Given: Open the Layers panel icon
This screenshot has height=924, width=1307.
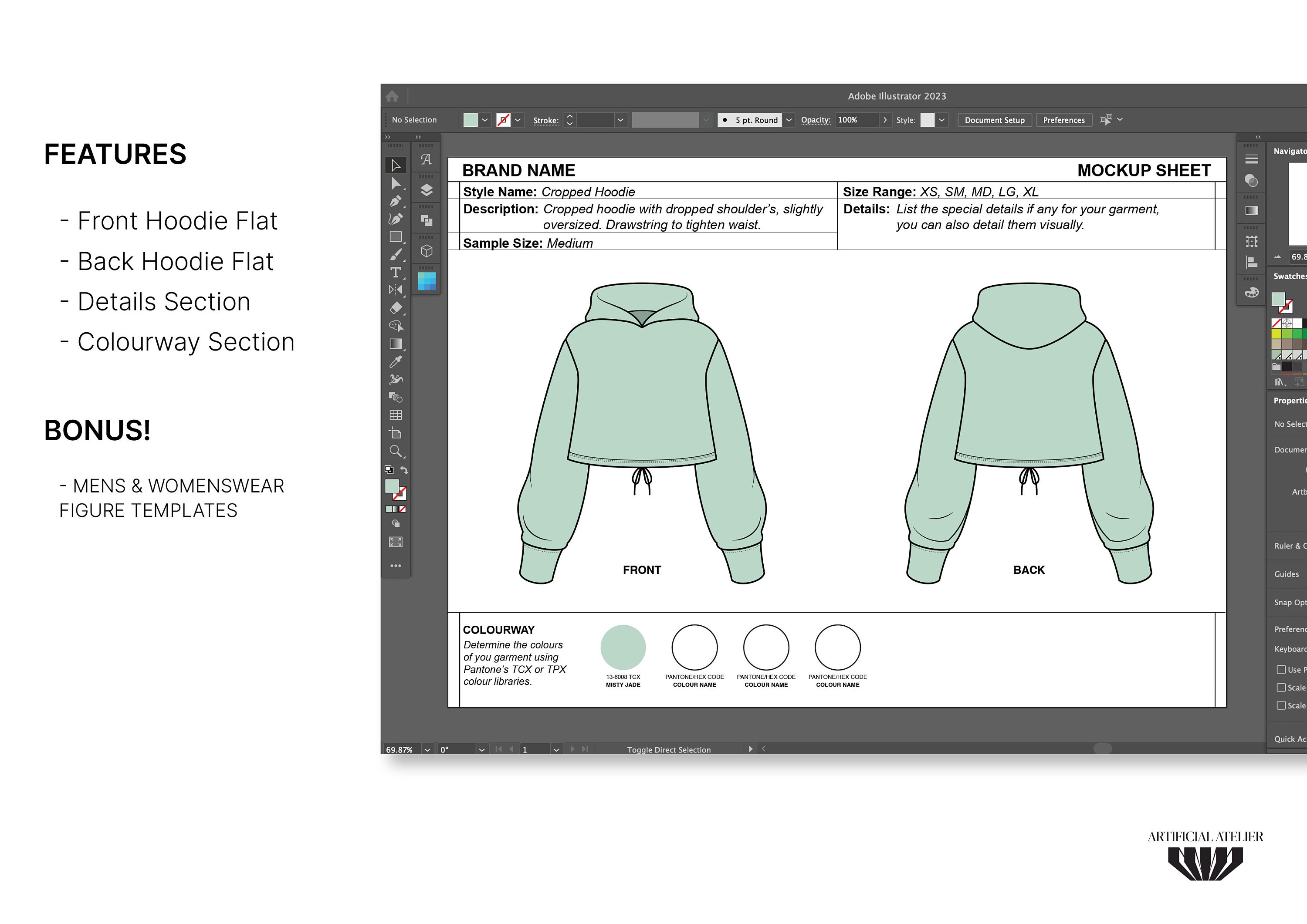Looking at the screenshot, I should tap(427, 188).
